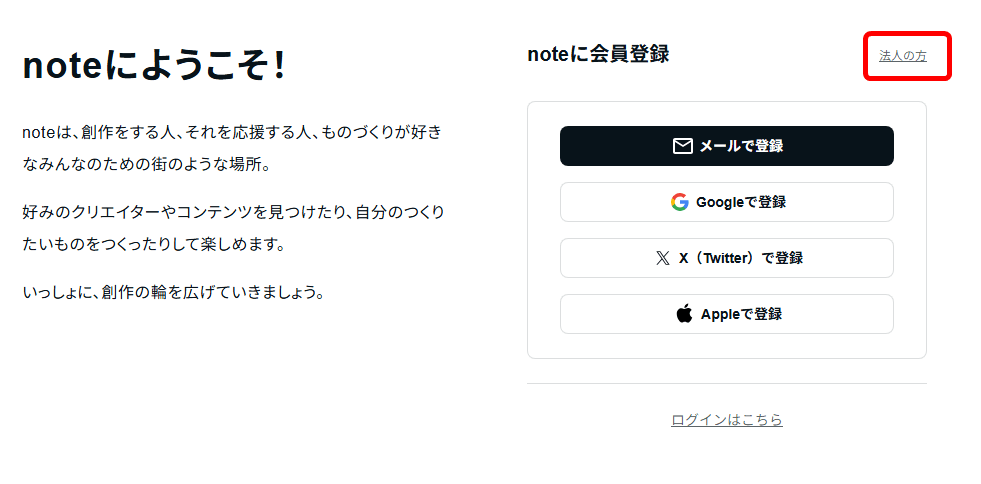Click the divider line above login link
The width and height of the screenshot is (981, 484).
pyautogui.click(x=727, y=383)
